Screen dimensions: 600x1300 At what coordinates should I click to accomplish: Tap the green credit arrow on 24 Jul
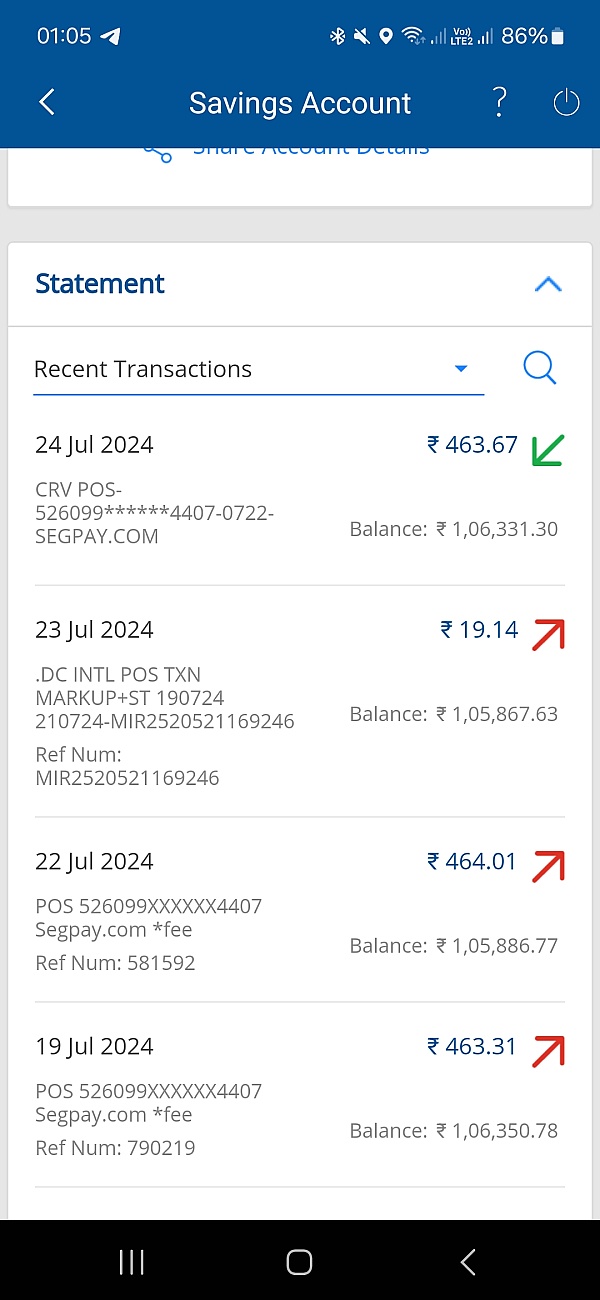point(548,450)
